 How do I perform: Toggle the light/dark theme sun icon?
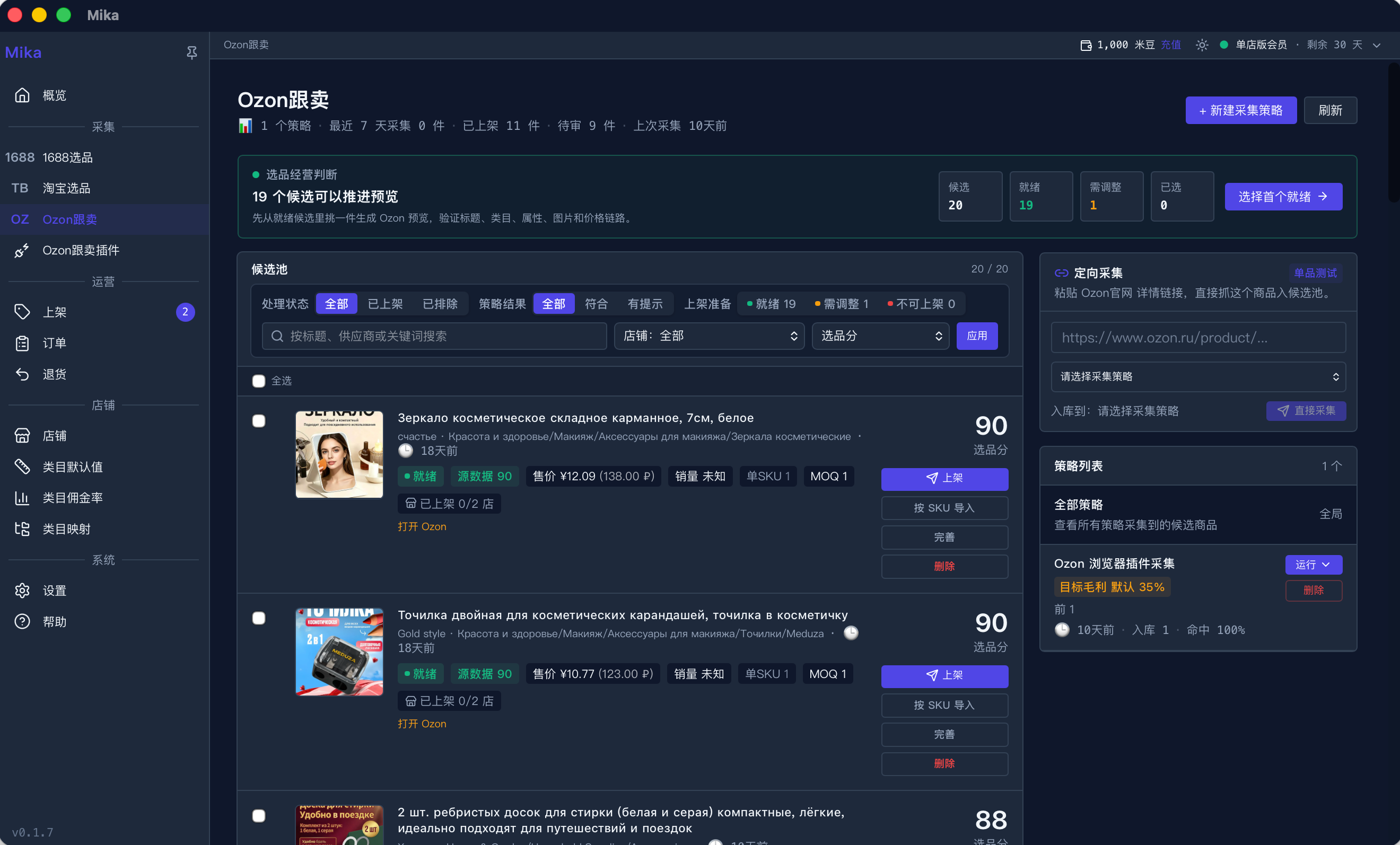pyautogui.click(x=1202, y=45)
